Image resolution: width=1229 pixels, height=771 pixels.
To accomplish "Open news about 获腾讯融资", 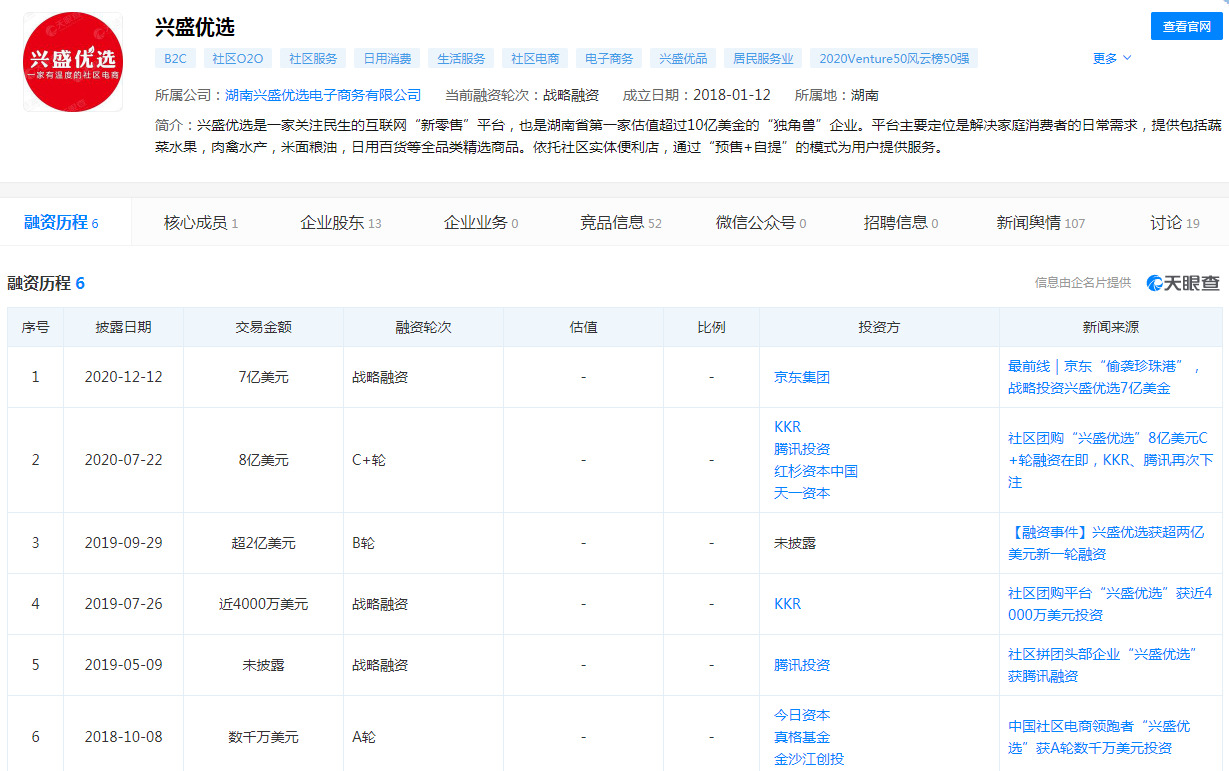I will (x=1103, y=665).
